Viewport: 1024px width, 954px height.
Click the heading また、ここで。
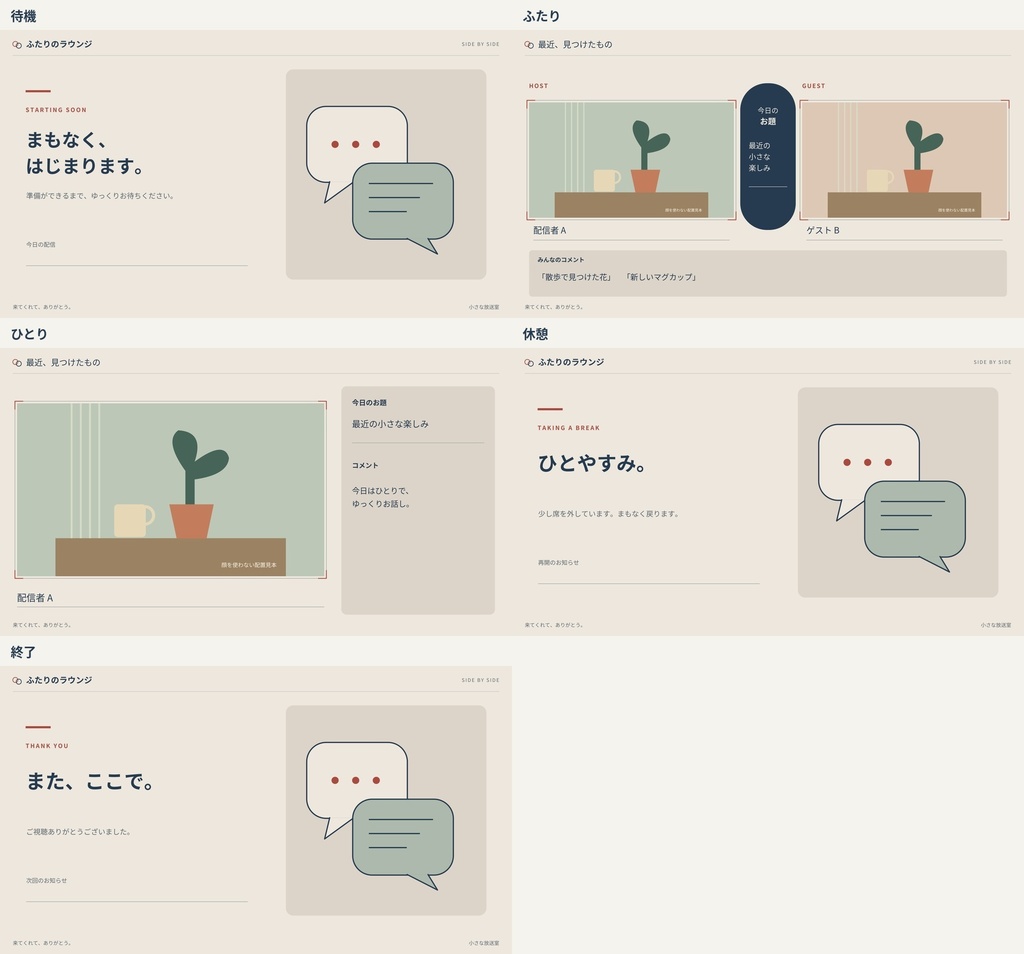click(x=91, y=781)
